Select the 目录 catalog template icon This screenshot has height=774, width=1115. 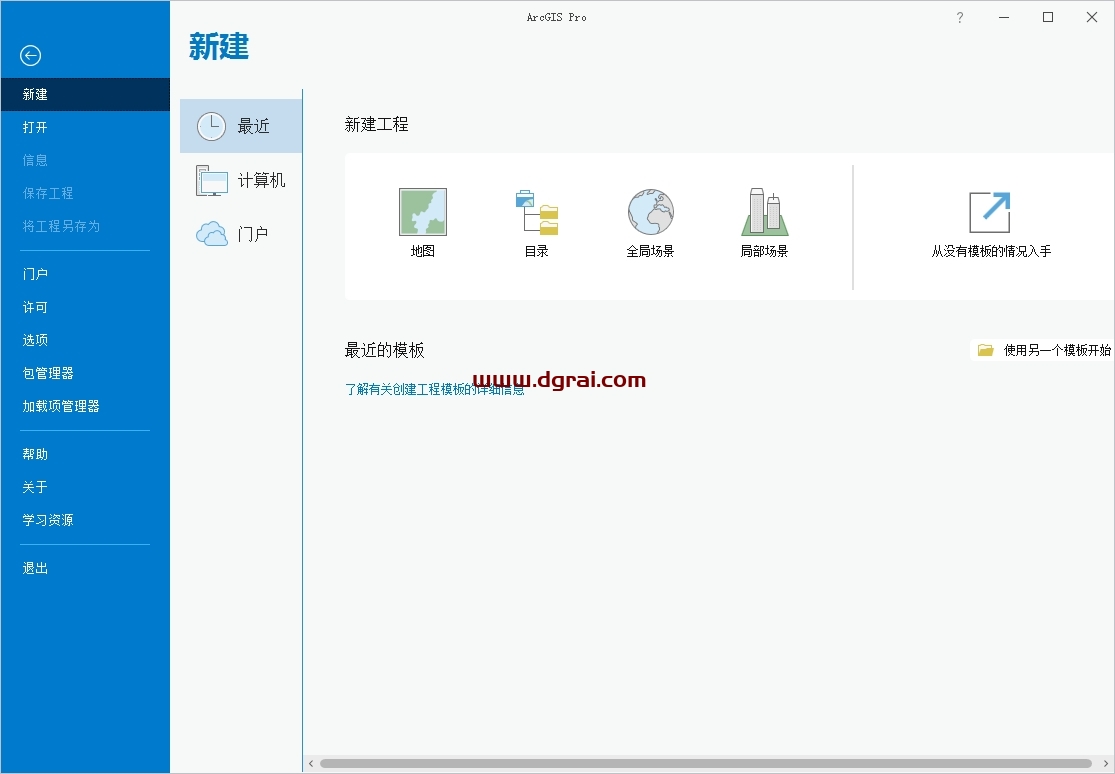click(x=537, y=212)
